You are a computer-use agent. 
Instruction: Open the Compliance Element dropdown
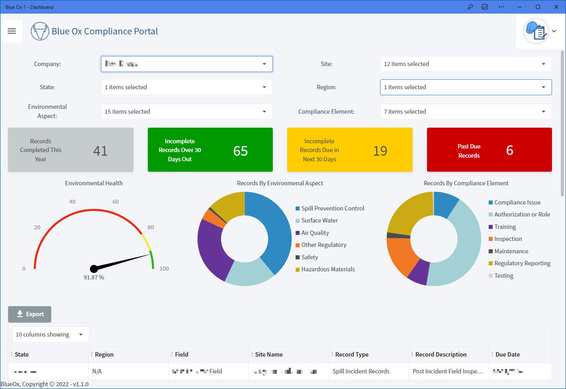[x=466, y=112]
